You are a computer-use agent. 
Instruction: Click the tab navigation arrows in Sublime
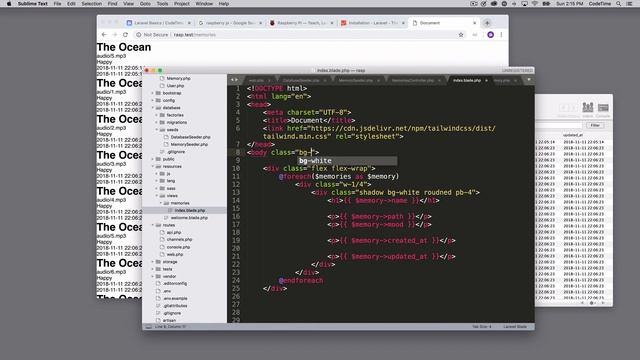[x=234, y=80]
